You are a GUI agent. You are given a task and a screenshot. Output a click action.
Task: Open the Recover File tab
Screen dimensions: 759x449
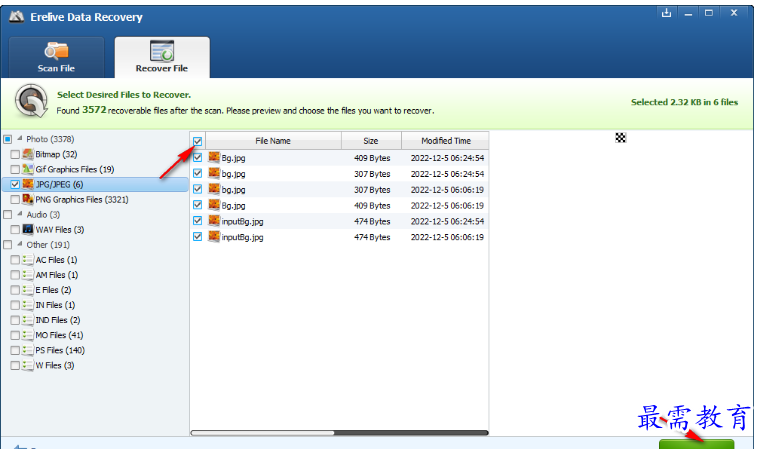[x=162, y=57]
